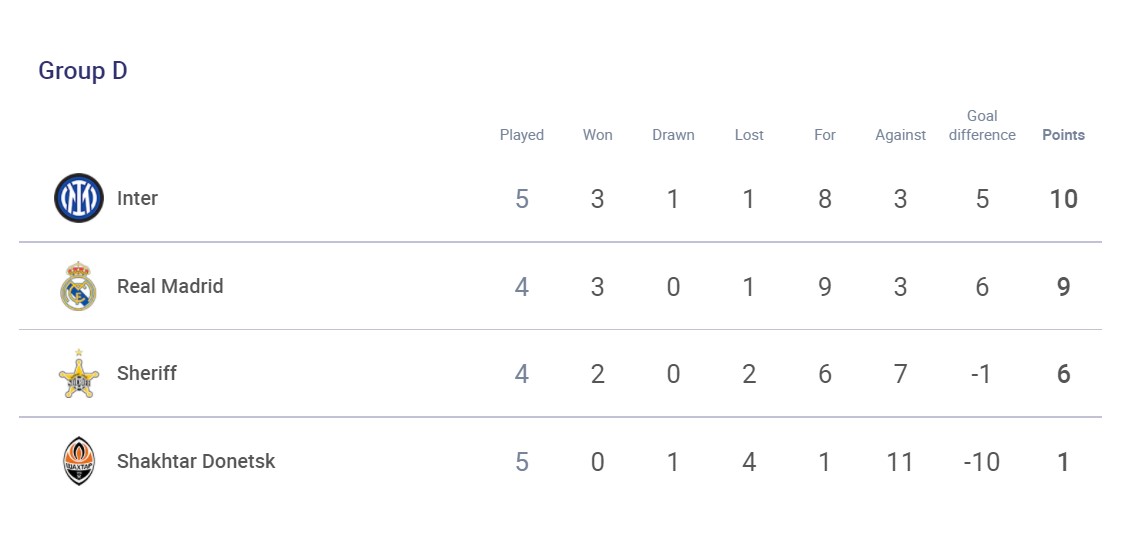Click the Group D heading
The height and width of the screenshot is (537, 1127).
(83, 71)
